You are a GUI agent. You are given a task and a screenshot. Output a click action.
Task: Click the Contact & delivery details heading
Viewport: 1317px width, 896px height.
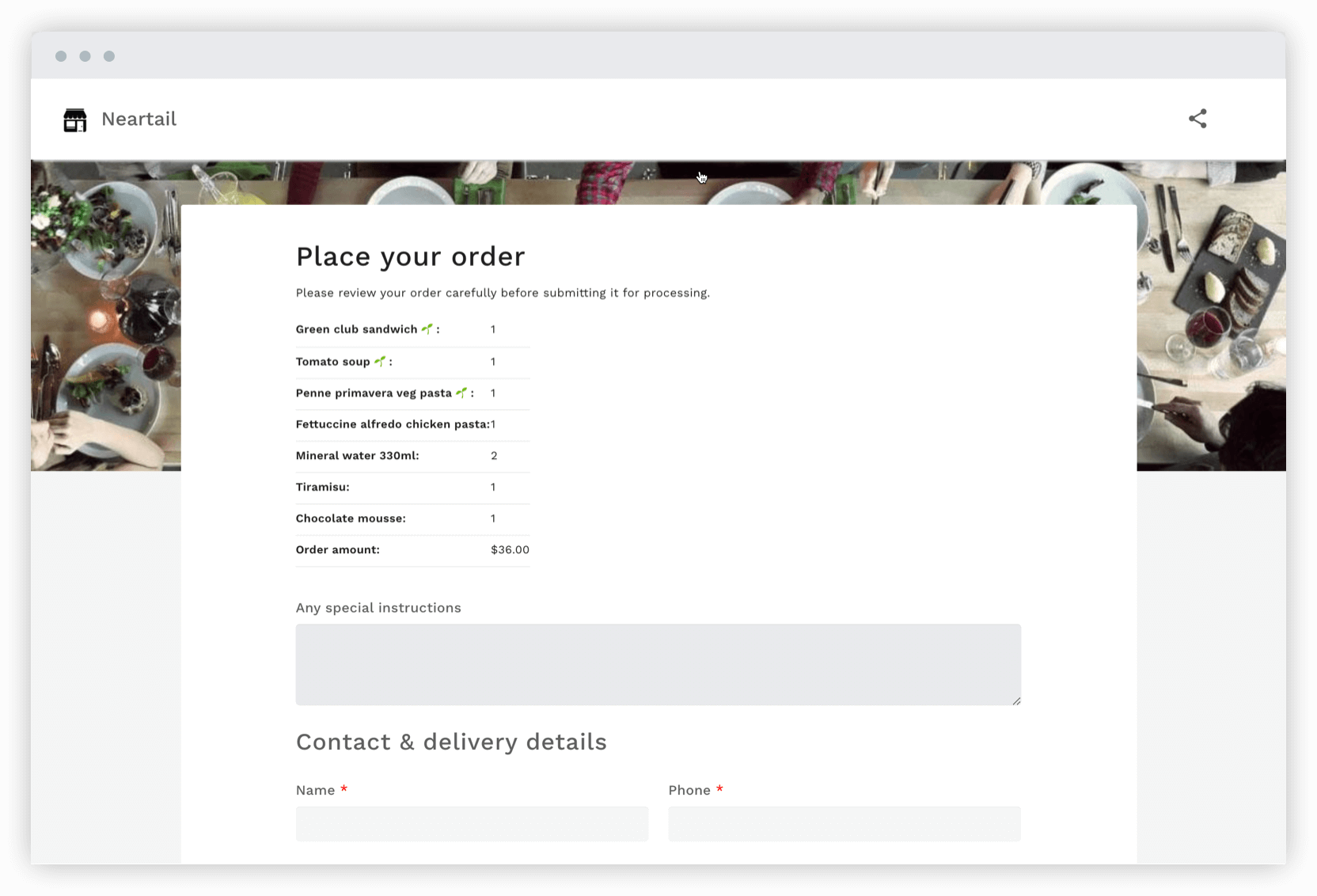451,742
